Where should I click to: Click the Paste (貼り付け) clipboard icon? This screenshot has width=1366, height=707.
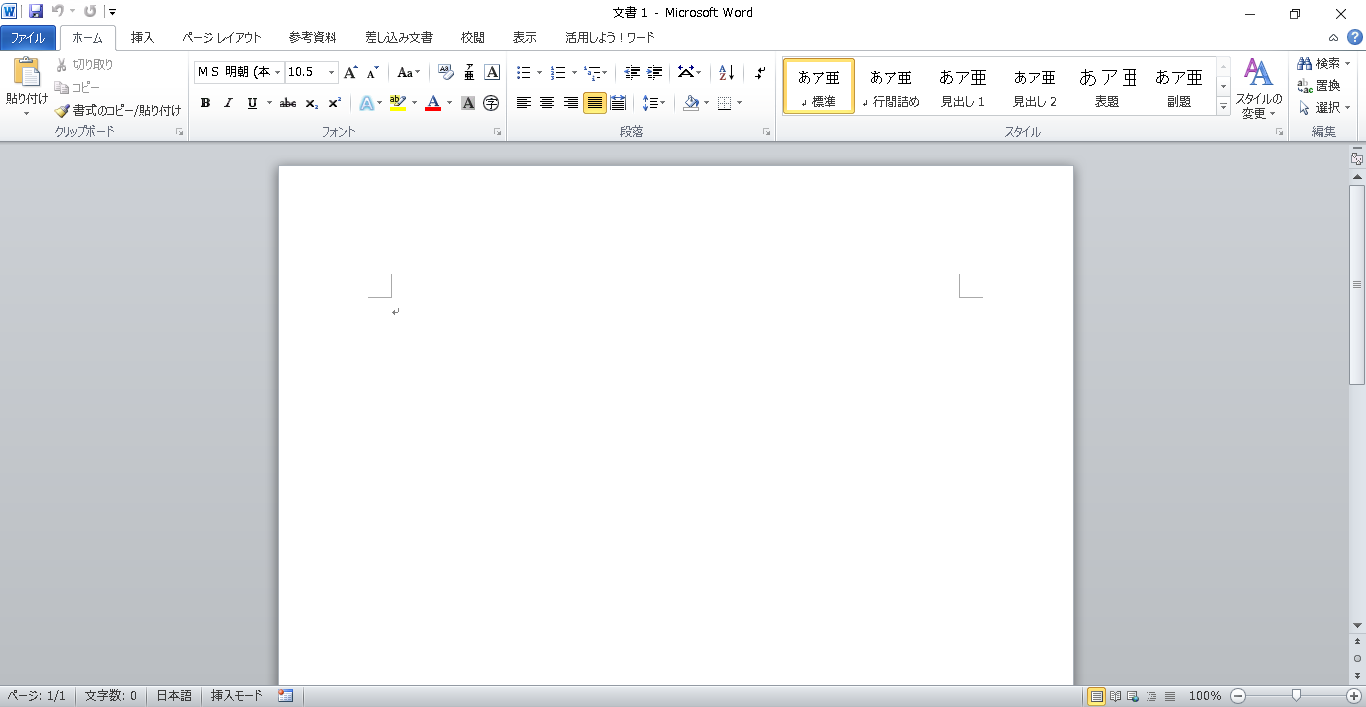coord(27,74)
